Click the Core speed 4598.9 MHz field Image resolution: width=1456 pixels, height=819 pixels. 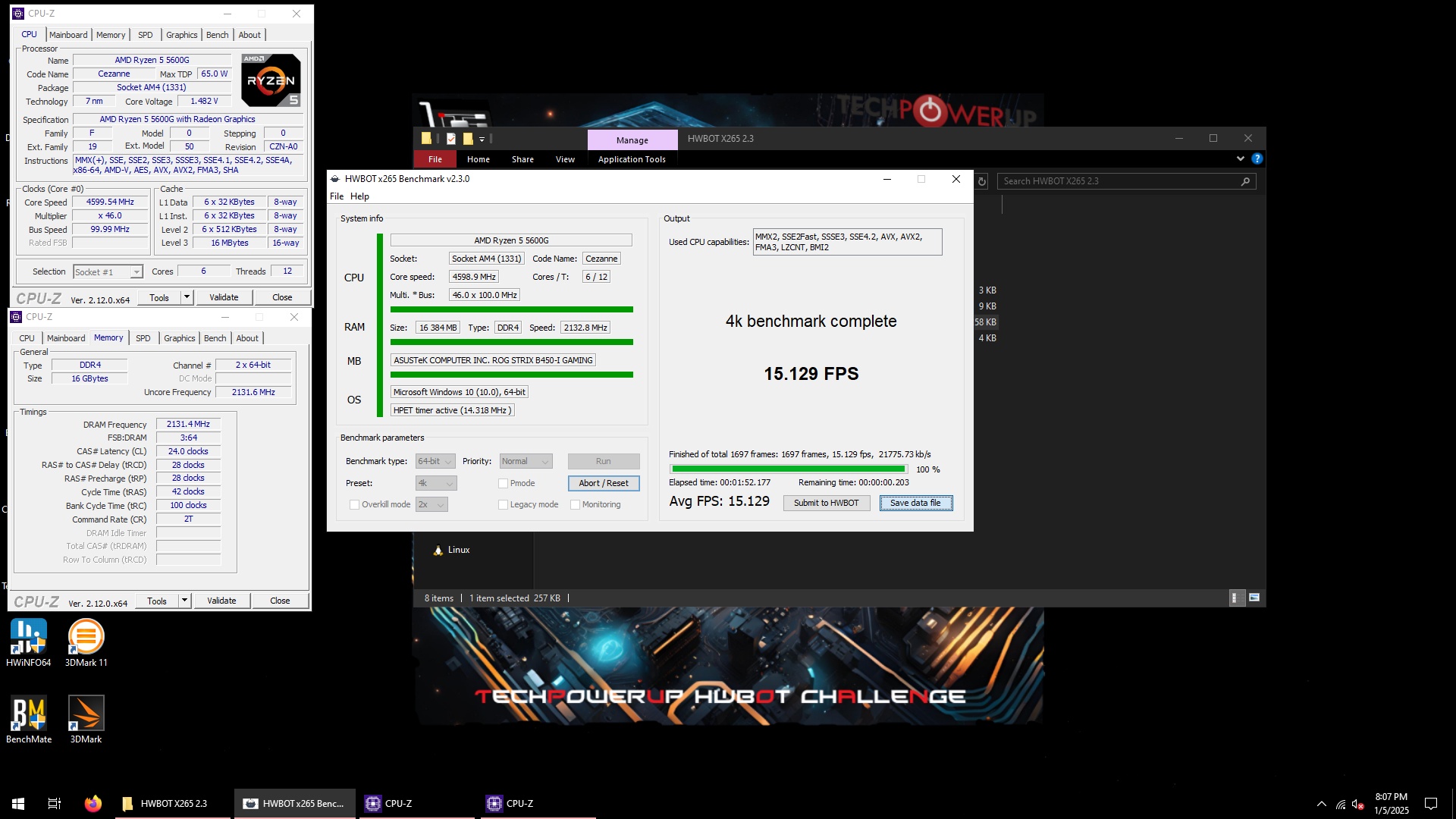coord(473,277)
